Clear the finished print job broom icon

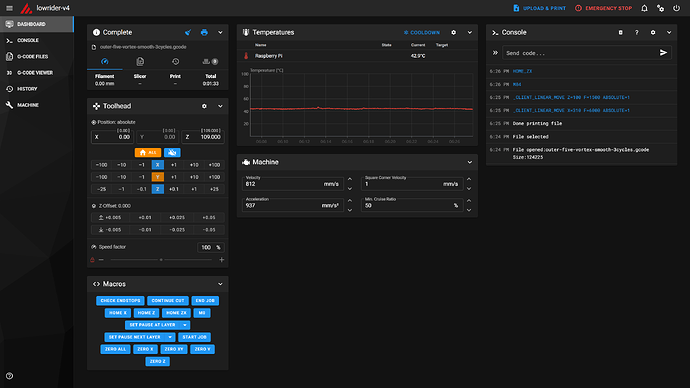188,32
